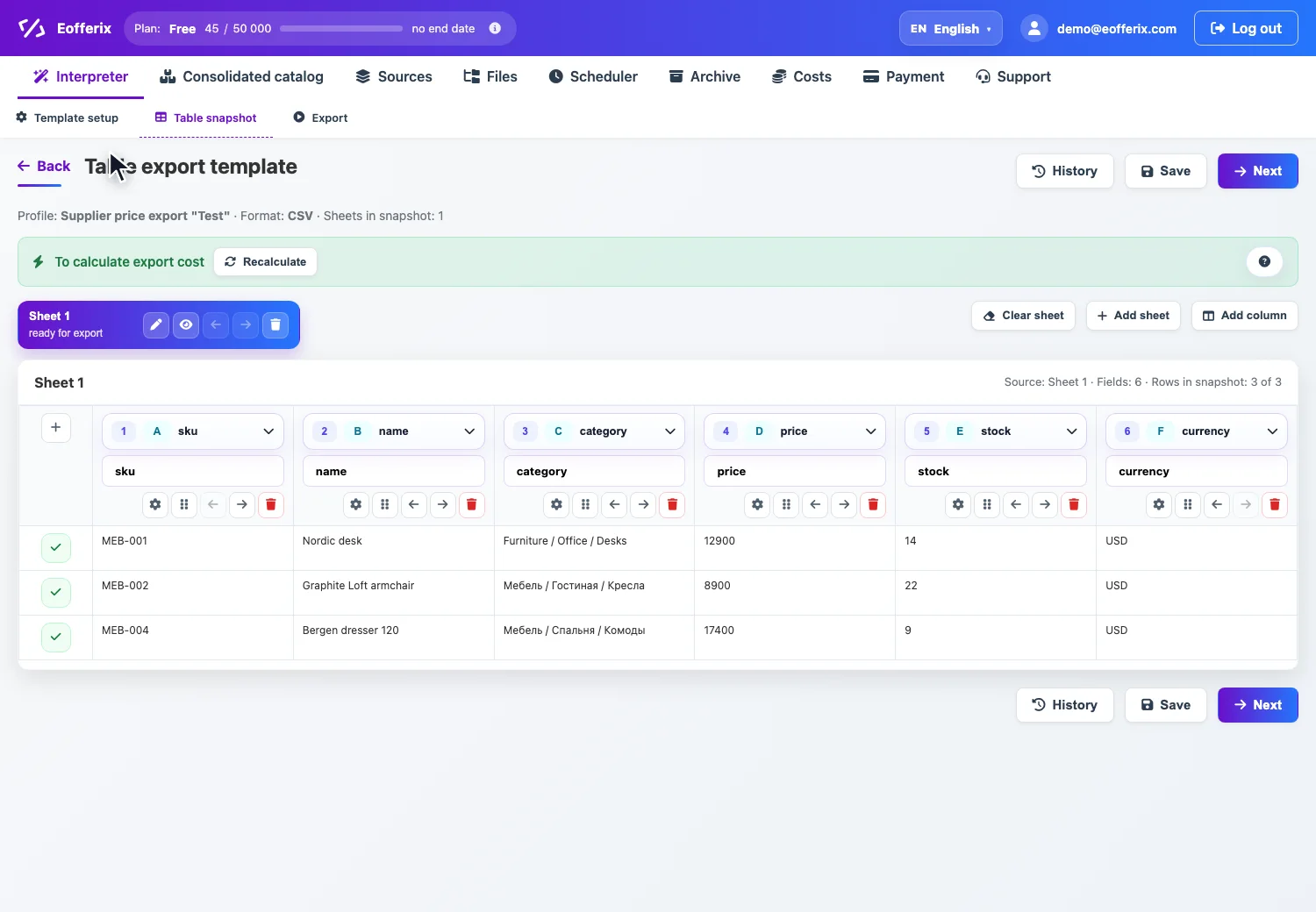The width and height of the screenshot is (1316, 912).
Task: Edit Sheet 1 with pencil icon
Action: pos(156,324)
